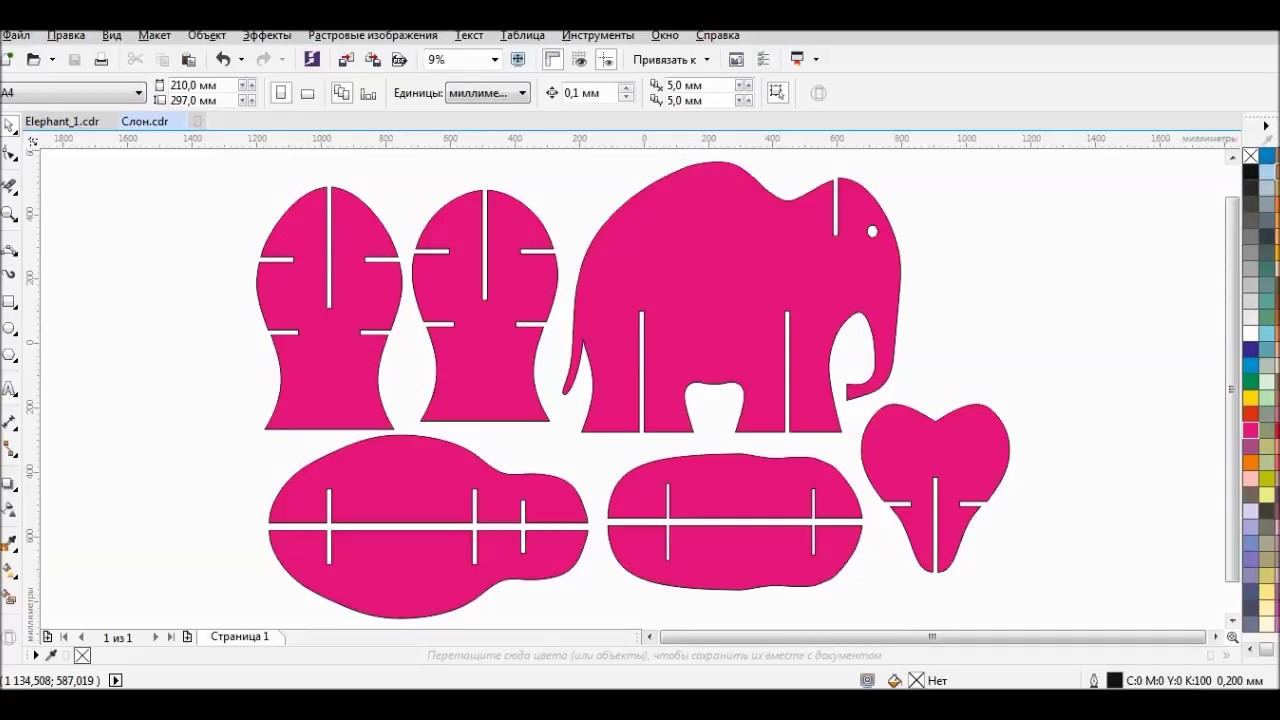Open the zoom level 9% dropdown
Image resolution: width=1280 pixels, height=720 pixels.
pos(494,60)
